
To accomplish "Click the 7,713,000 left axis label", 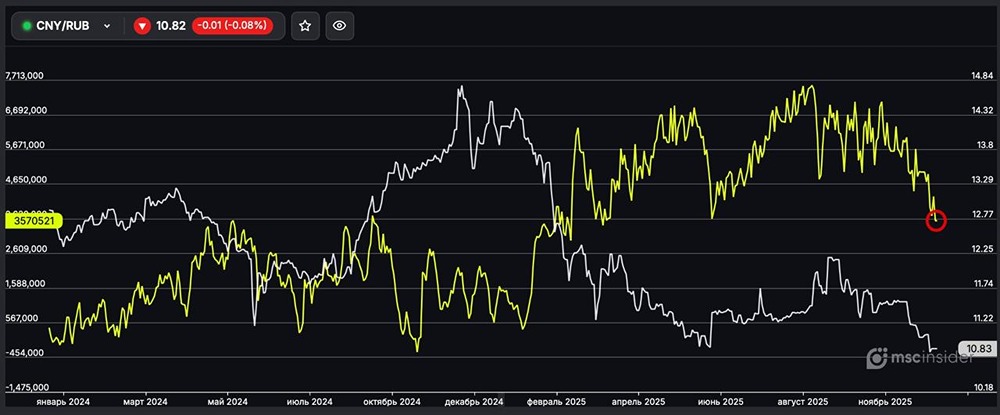I will click(x=25, y=76).
